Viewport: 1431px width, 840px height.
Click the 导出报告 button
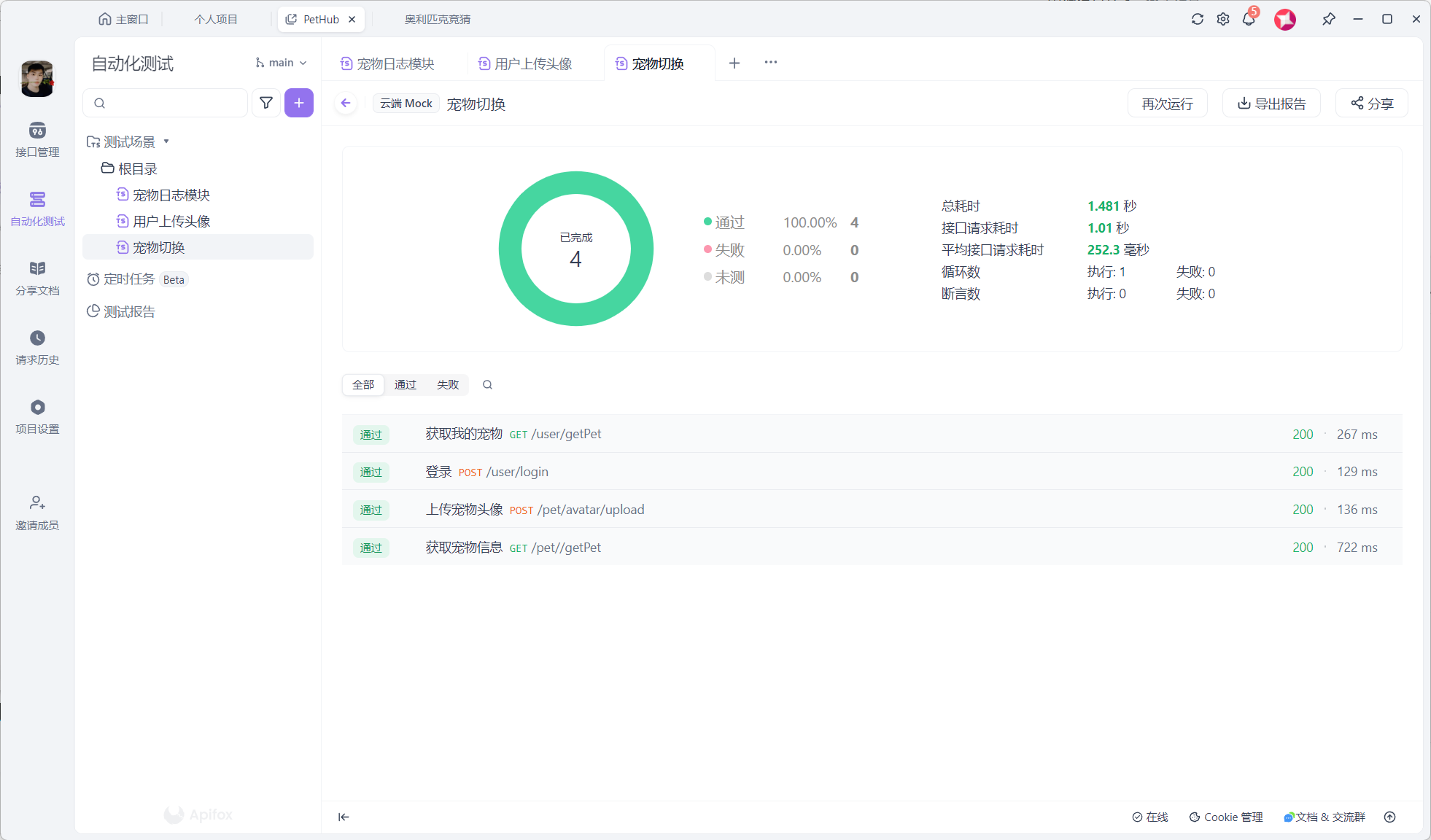[1271, 104]
